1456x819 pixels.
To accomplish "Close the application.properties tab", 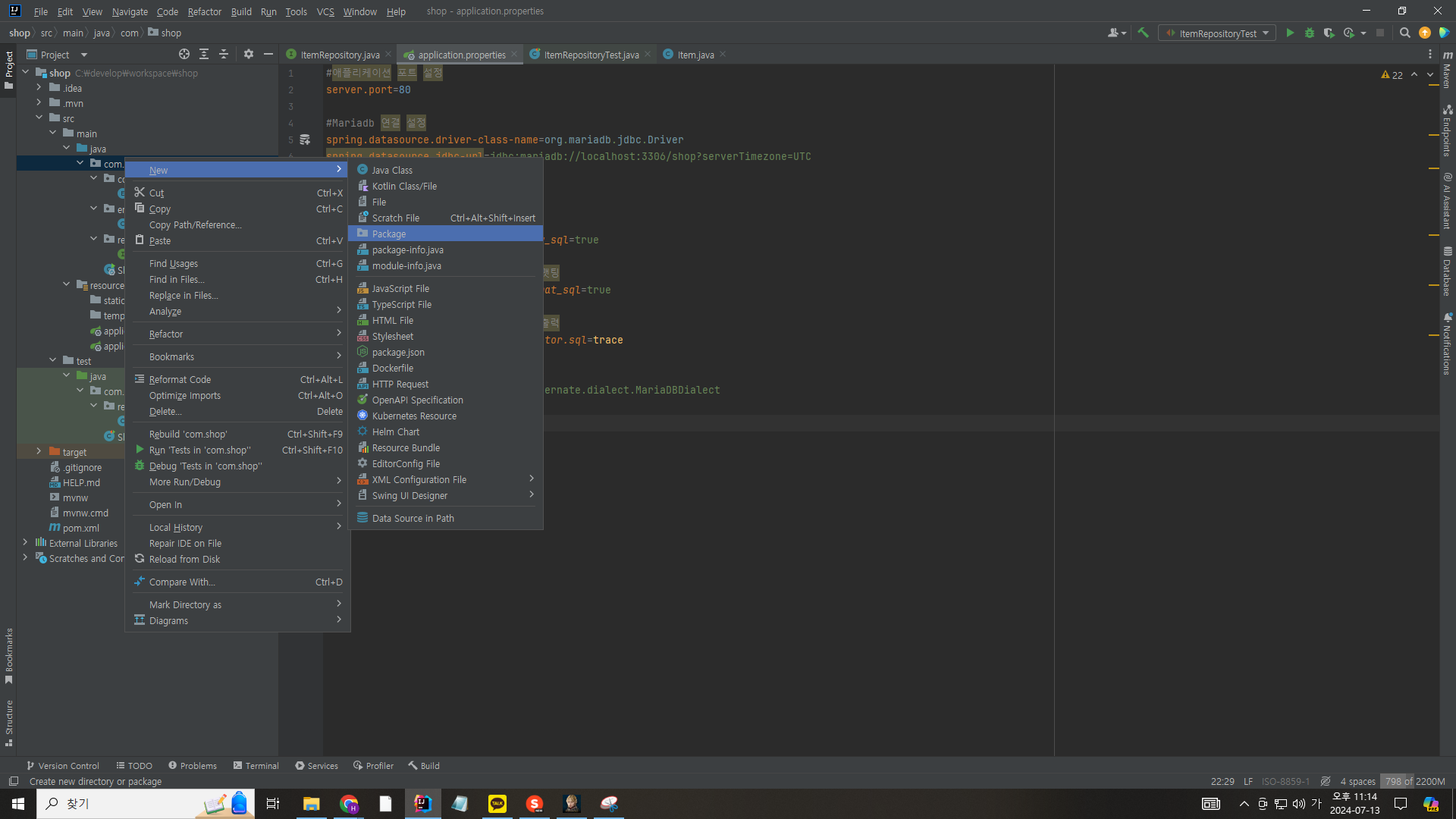I will point(514,54).
